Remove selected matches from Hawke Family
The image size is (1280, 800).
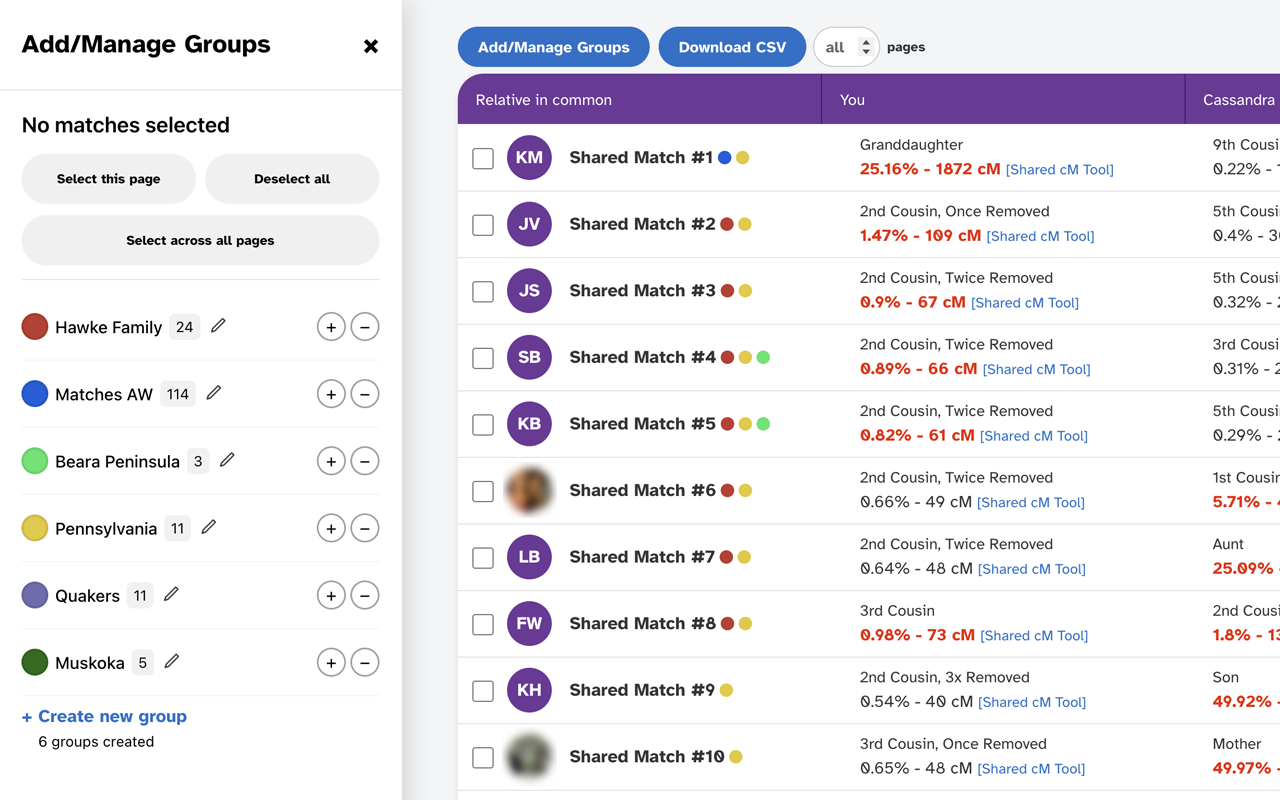tap(365, 327)
